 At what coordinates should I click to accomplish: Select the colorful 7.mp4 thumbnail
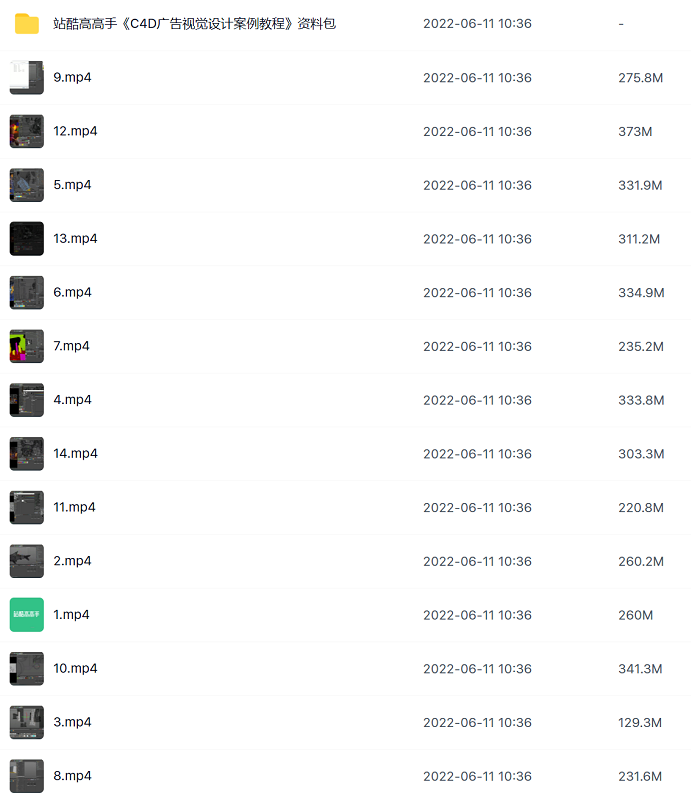[26, 346]
